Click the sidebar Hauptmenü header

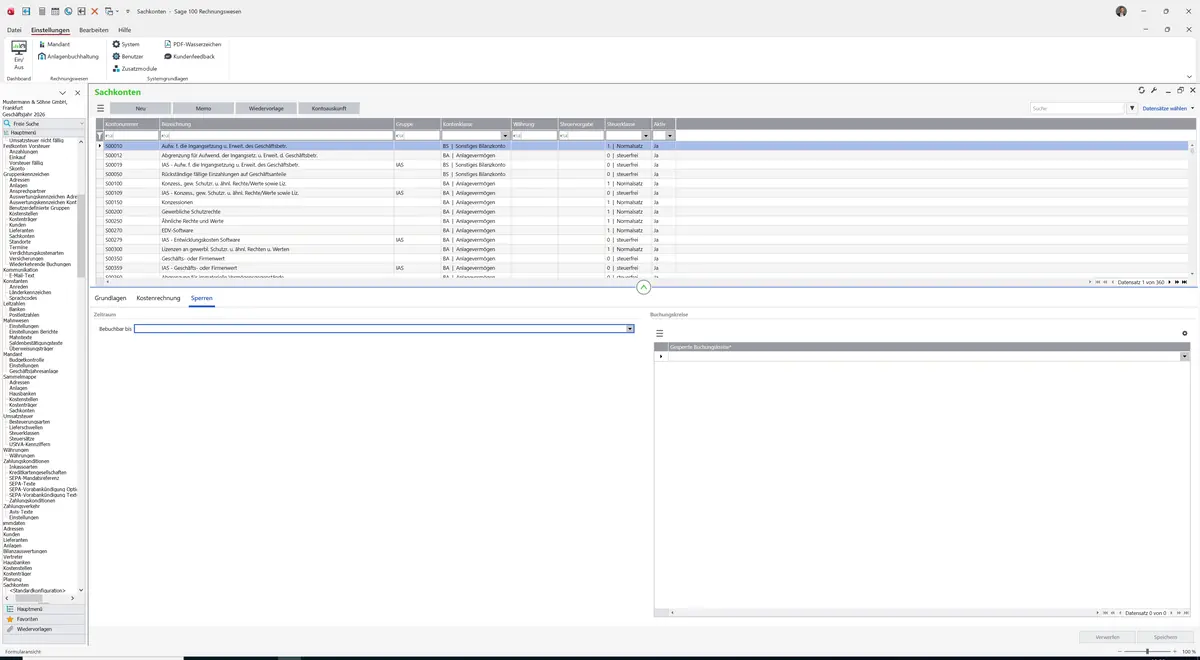tap(43, 132)
